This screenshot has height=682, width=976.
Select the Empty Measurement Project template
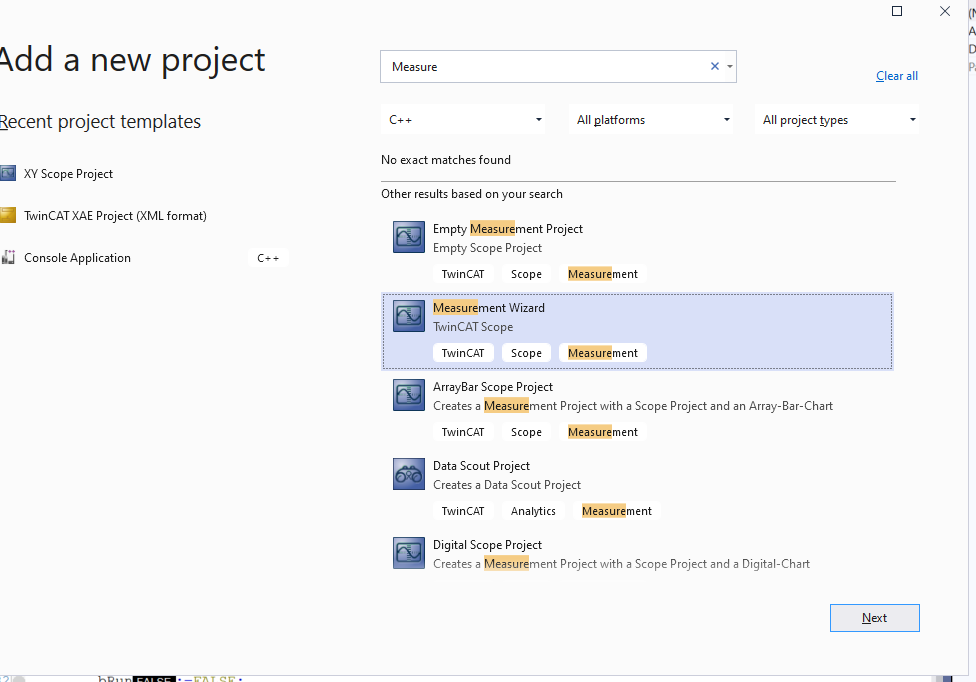click(x=637, y=252)
